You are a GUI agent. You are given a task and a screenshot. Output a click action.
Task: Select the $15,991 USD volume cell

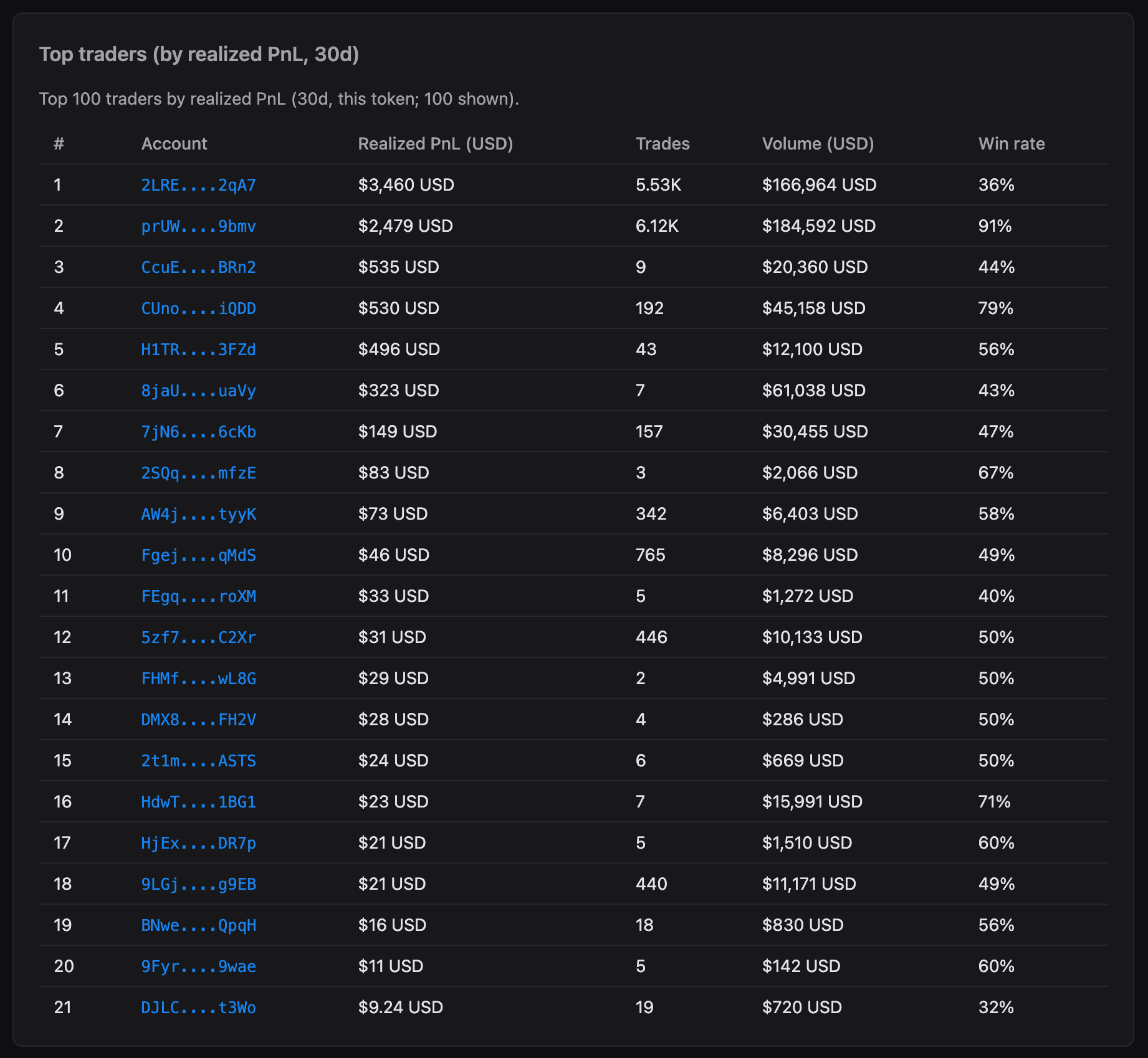coord(812,802)
